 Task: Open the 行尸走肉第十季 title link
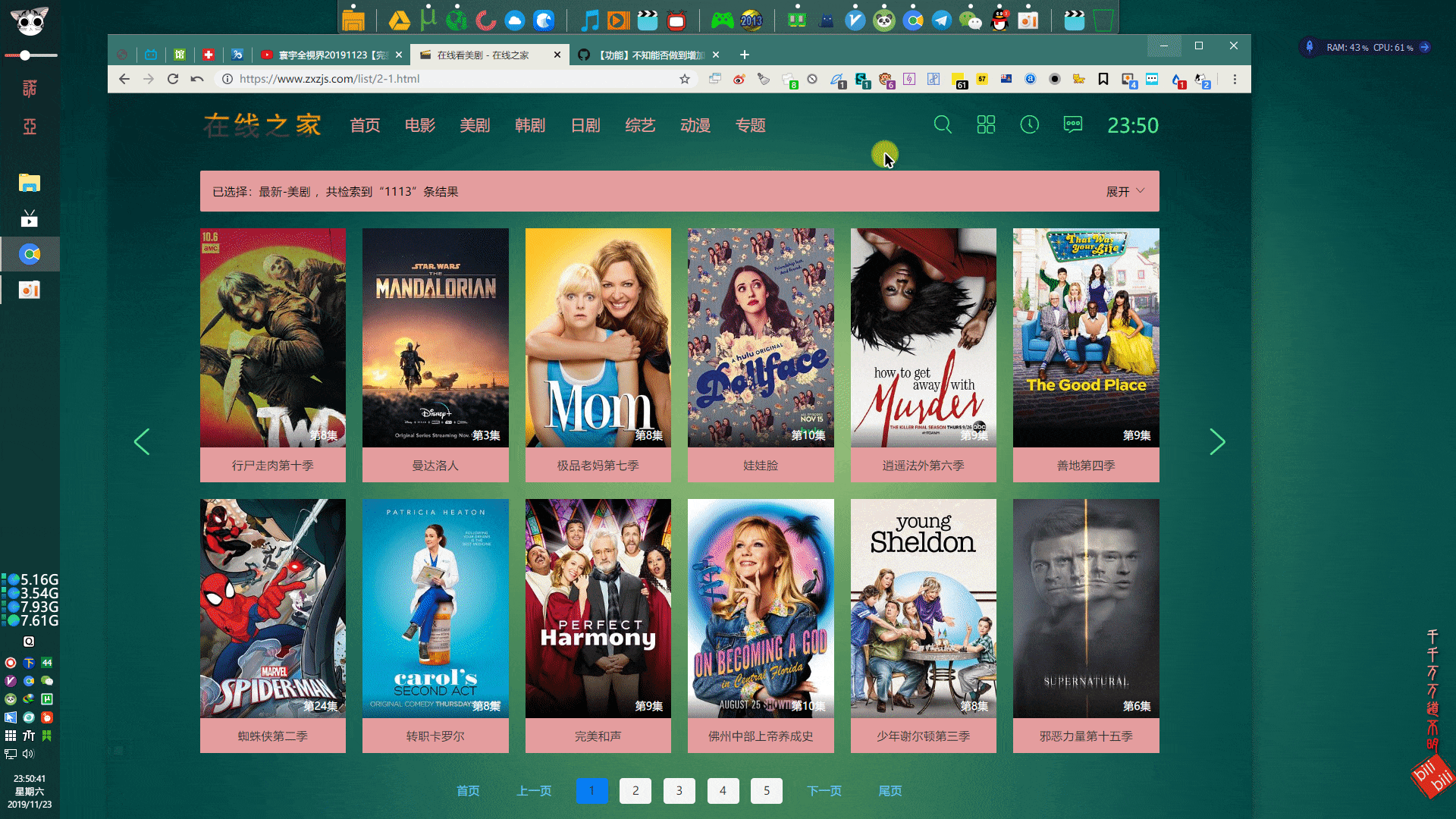coord(273,466)
